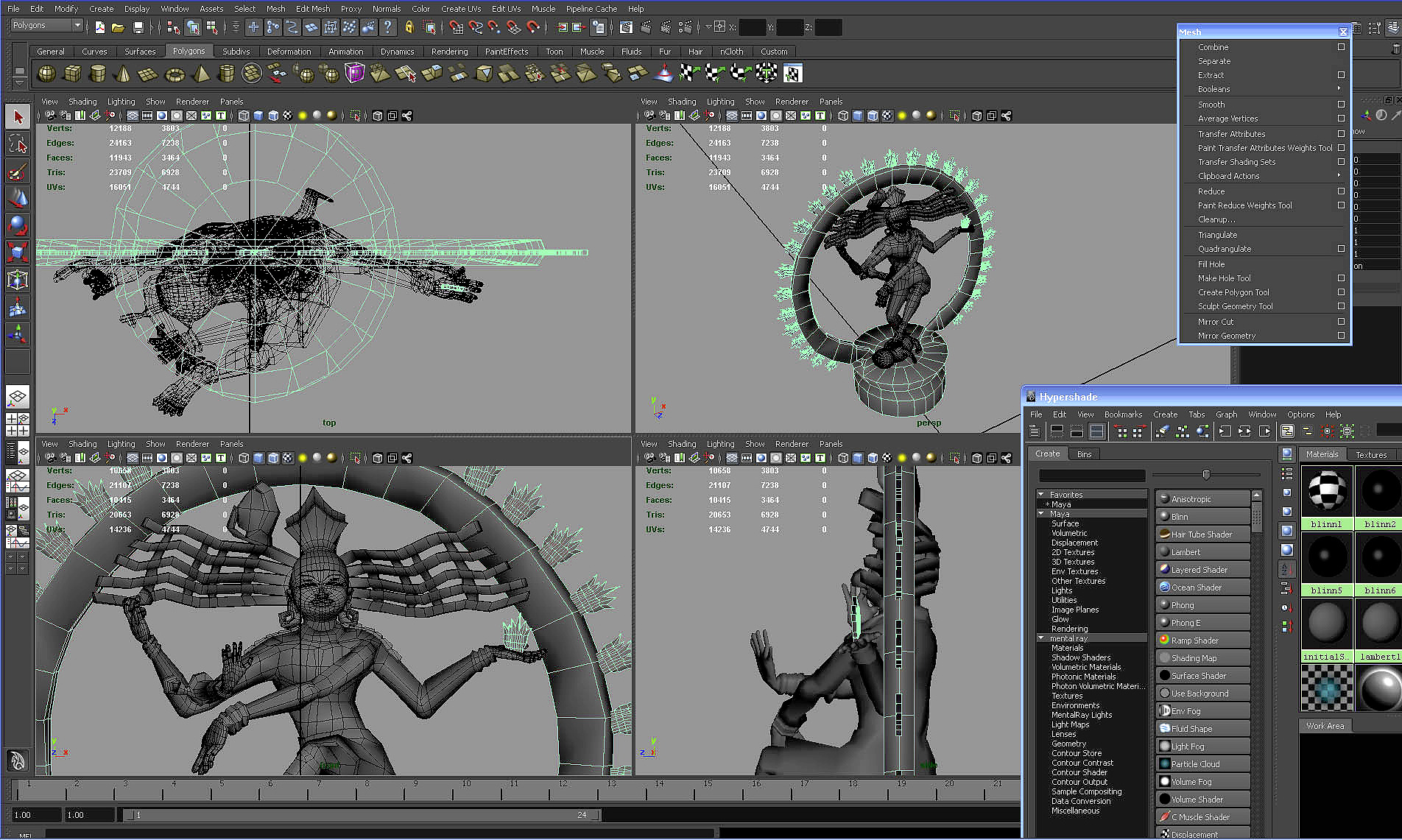Create a Surface Shader in Hypershade
This screenshot has width=1402, height=840.
1203,676
